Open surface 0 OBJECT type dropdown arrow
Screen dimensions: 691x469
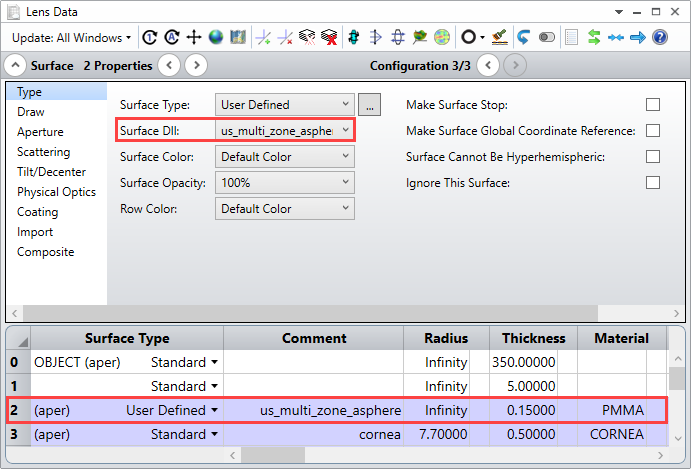click(x=215, y=362)
